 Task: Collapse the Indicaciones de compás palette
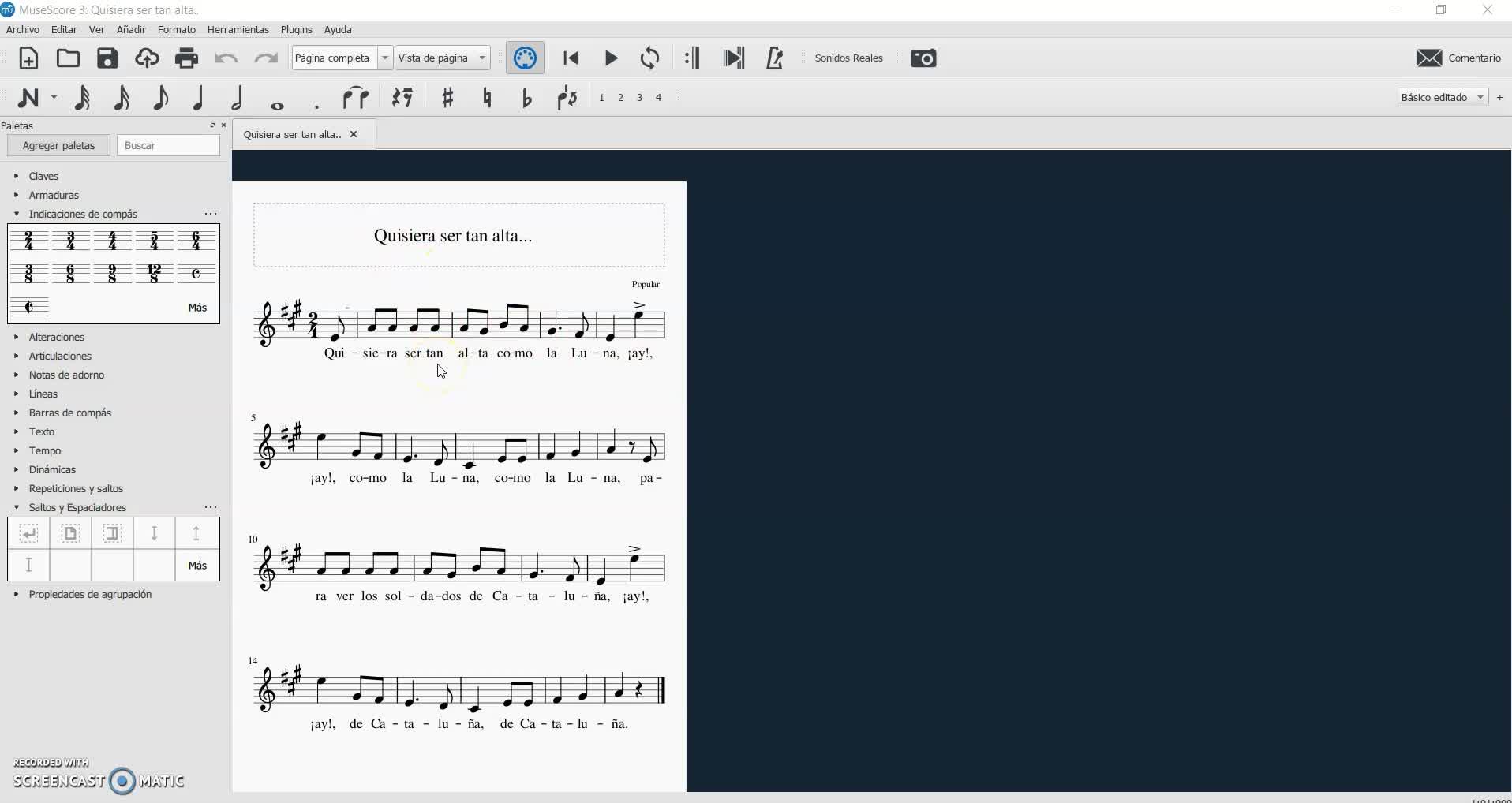click(x=17, y=215)
